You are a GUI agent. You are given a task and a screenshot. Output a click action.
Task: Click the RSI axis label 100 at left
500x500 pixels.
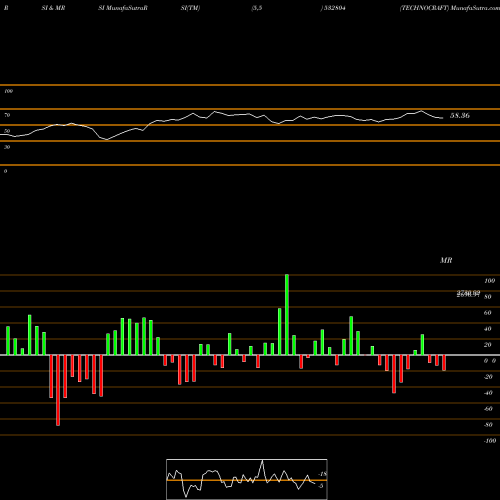pos(8,91)
